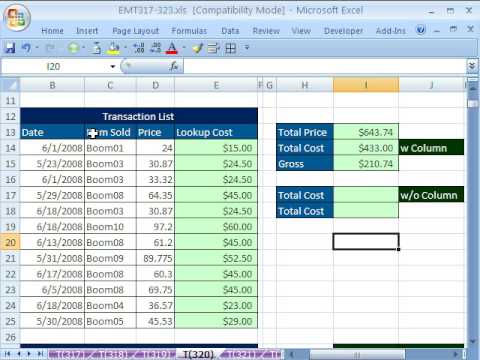Expand the formula bar chevron

(x=472, y=66)
